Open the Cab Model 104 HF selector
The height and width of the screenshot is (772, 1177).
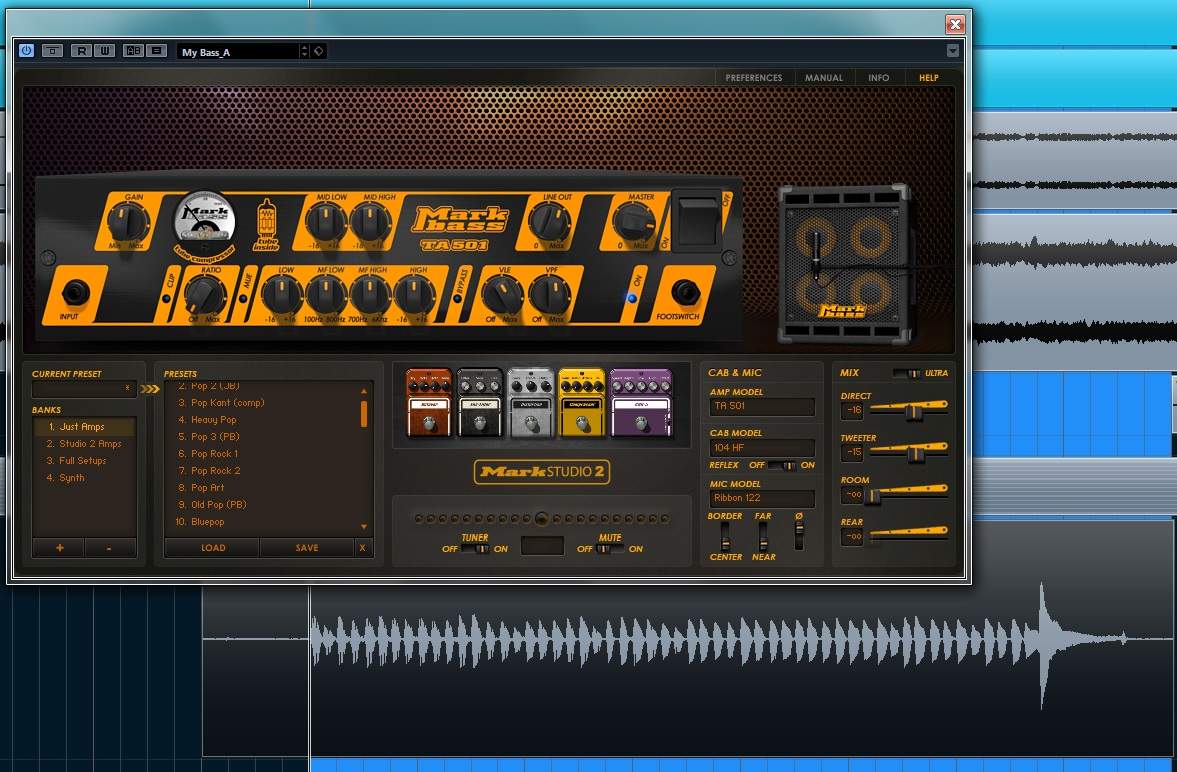(x=762, y=448)
